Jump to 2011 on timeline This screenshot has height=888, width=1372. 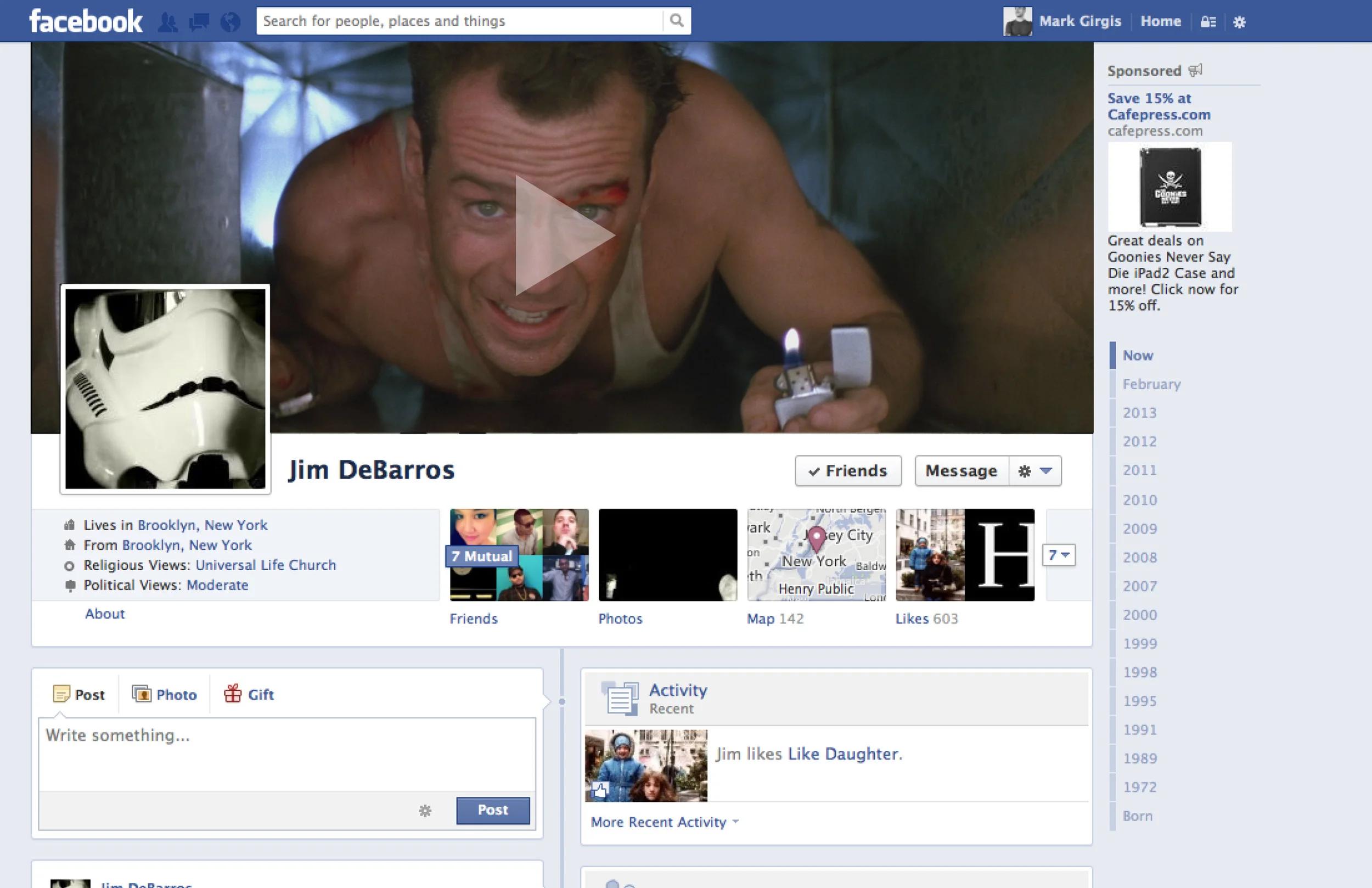pos(1139,470)
